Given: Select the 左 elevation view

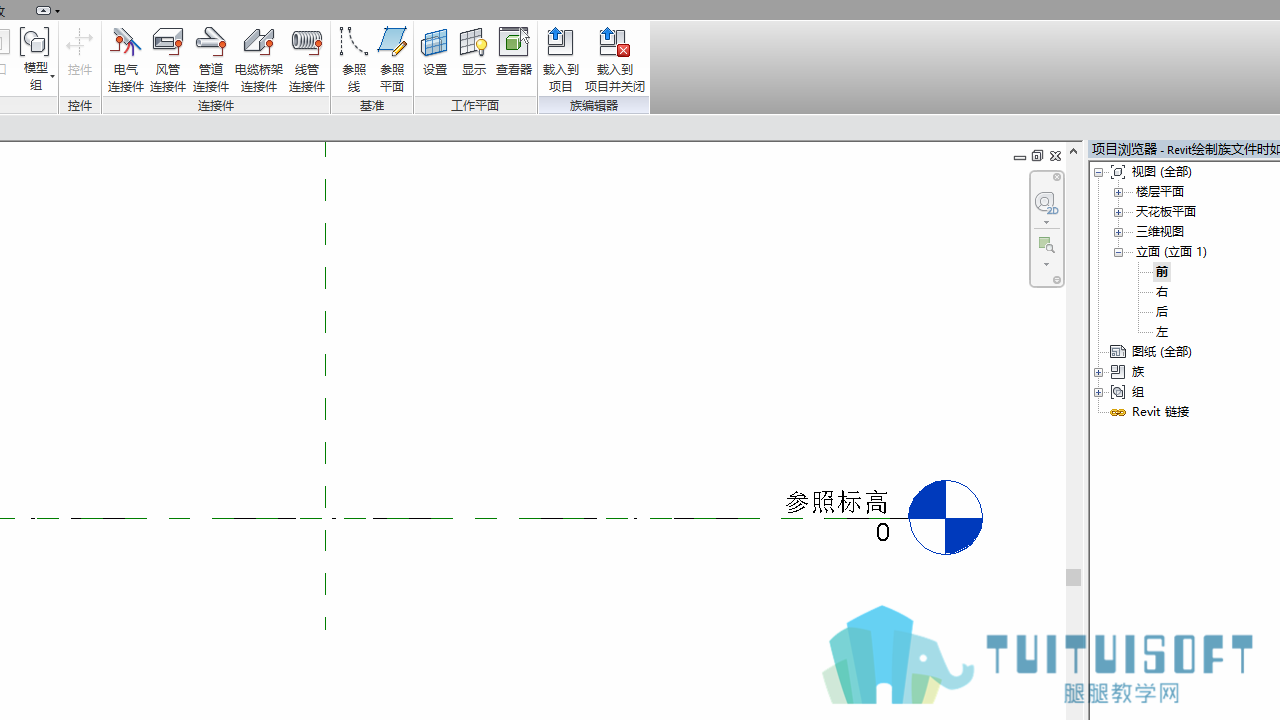Looking at the screenshot, I should pos(1162,332).
